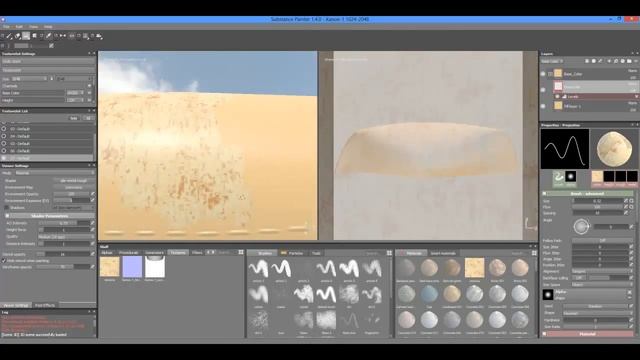The height and width of the screenshot is (360, 640).
Task: Select the Paint brush tool in toolbar
Action: pyautogui.click(x=9, y=36)
